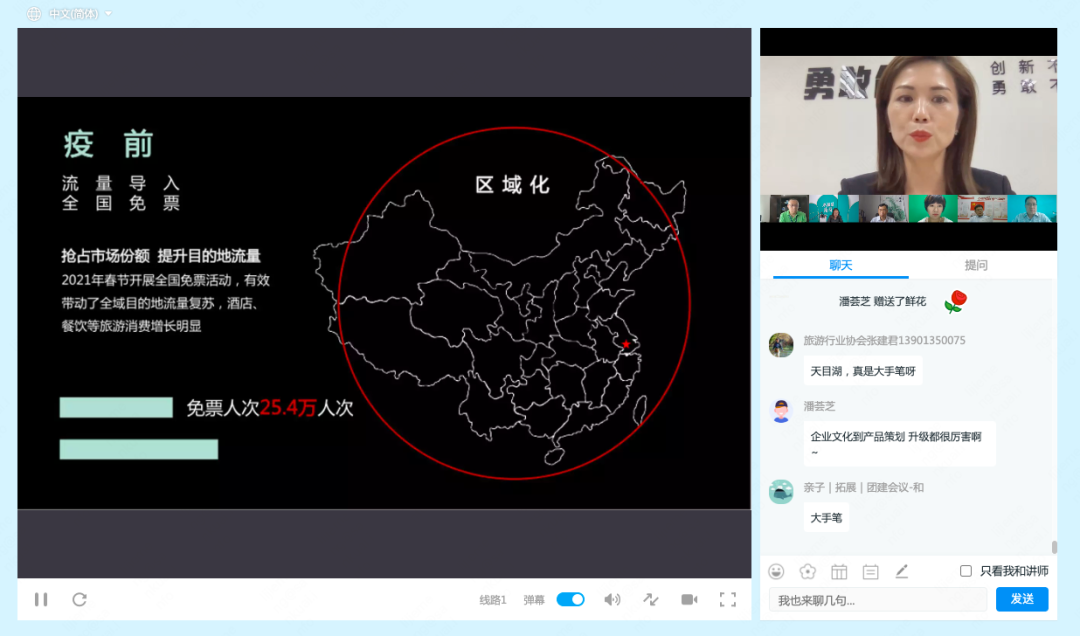Open the camera view icon in player bar
Image resolution: width=1080 pixels, height=636 pixels.
pos(689,598)
